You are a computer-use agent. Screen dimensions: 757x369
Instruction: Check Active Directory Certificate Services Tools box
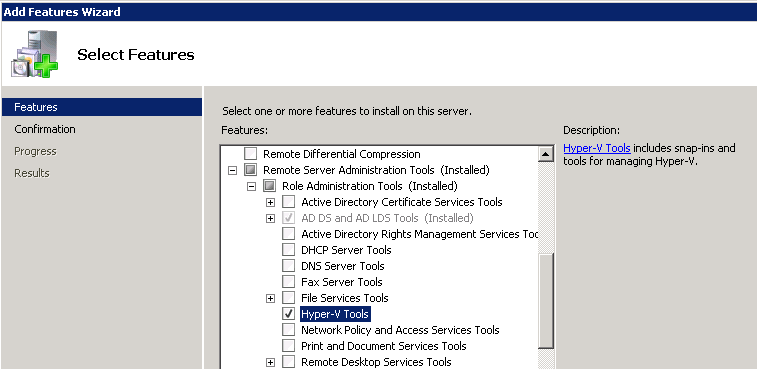click(x=288, y=202)
